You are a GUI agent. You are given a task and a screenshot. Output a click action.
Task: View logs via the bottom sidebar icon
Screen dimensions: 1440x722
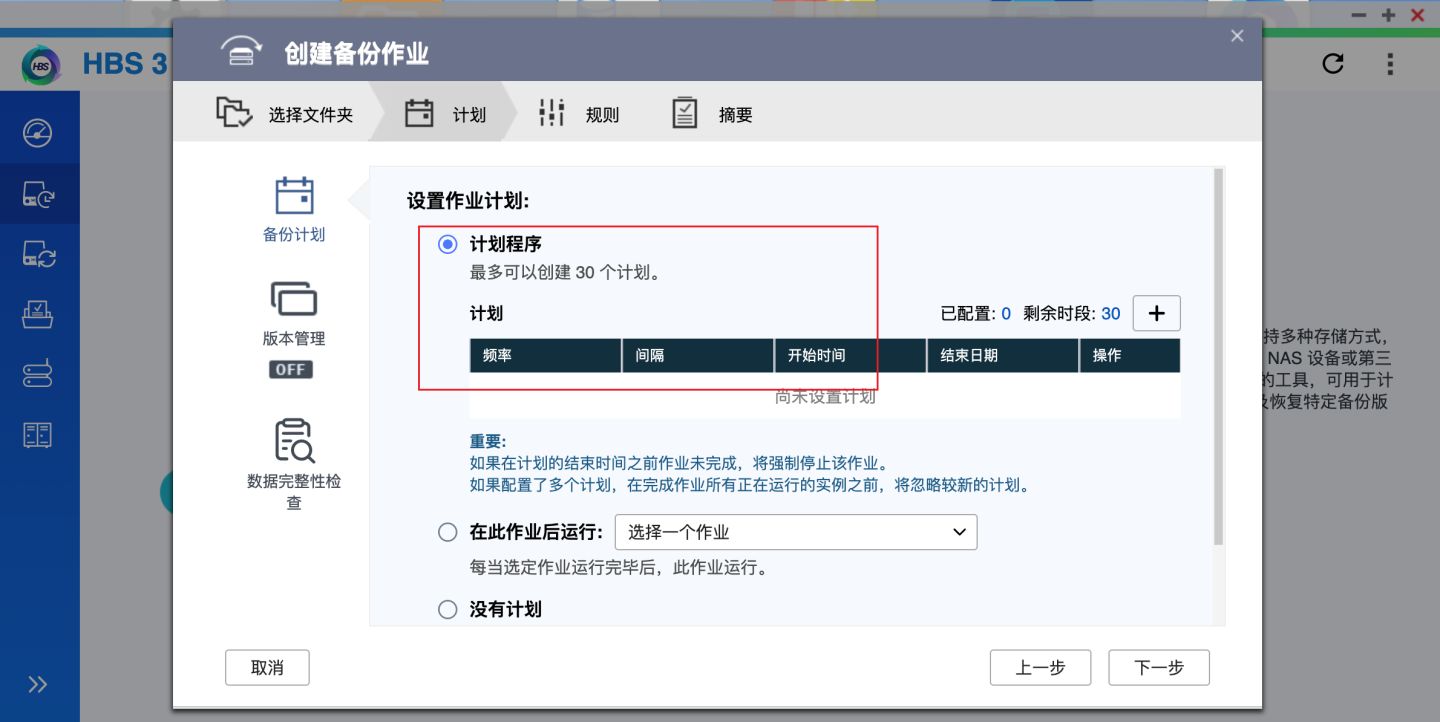39,434
